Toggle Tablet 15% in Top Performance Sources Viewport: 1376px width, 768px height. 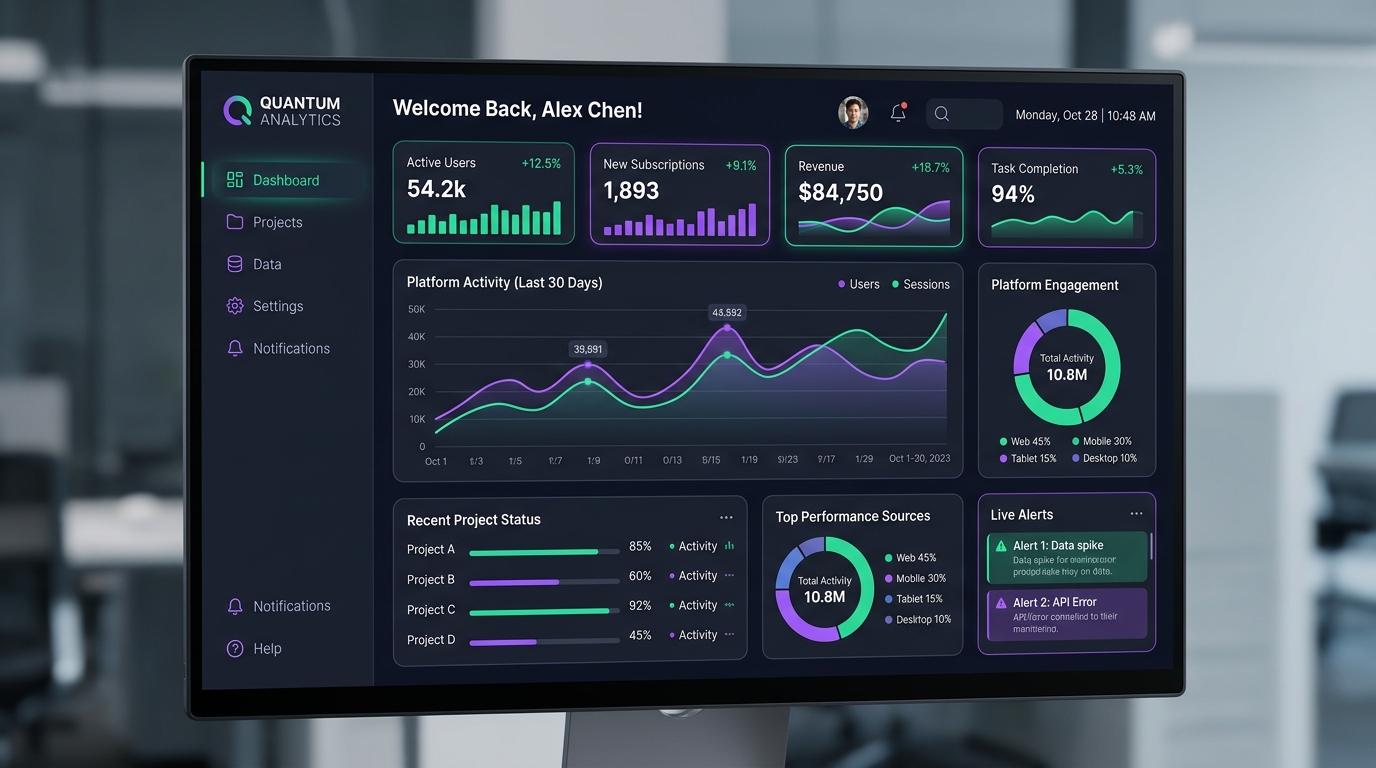click(913, 599)
